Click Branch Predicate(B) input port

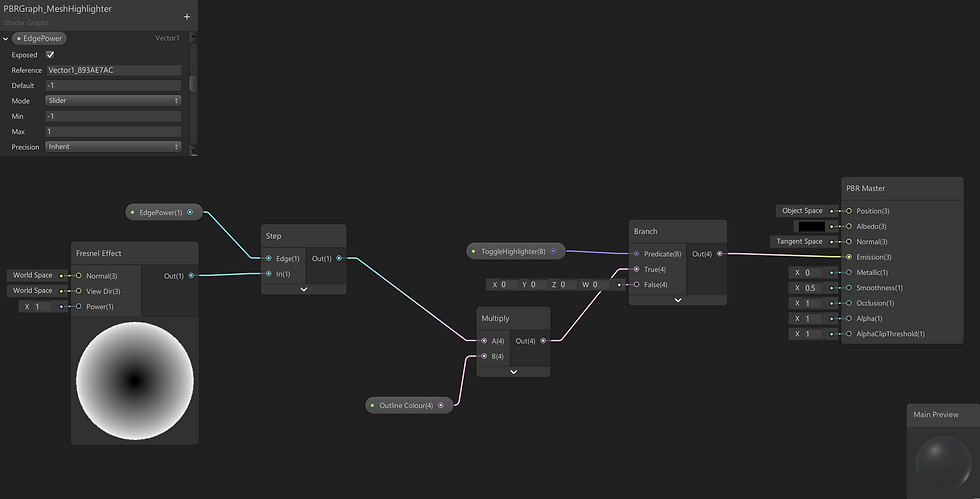pos(637,254)
